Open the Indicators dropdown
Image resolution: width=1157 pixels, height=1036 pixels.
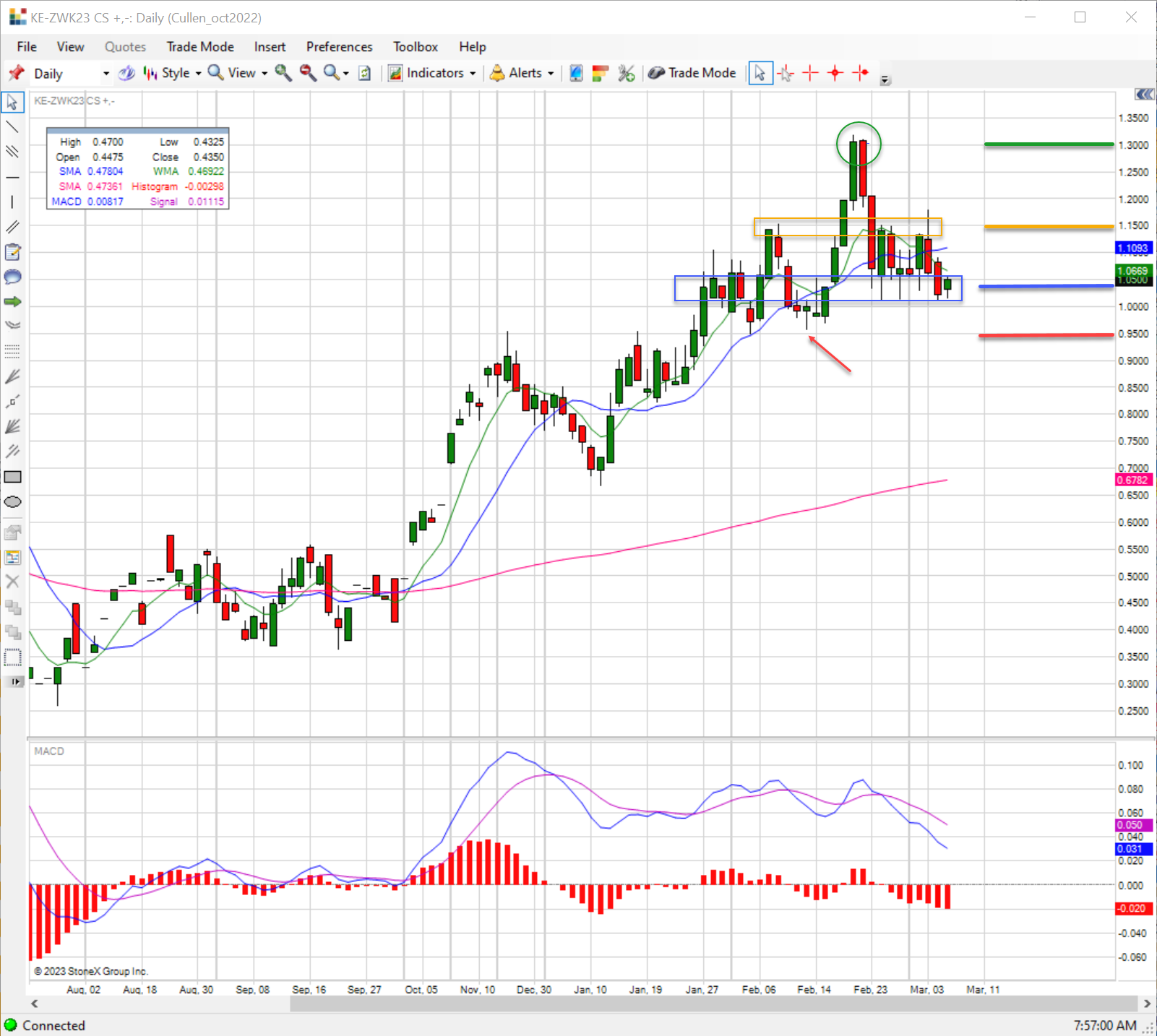432,73
